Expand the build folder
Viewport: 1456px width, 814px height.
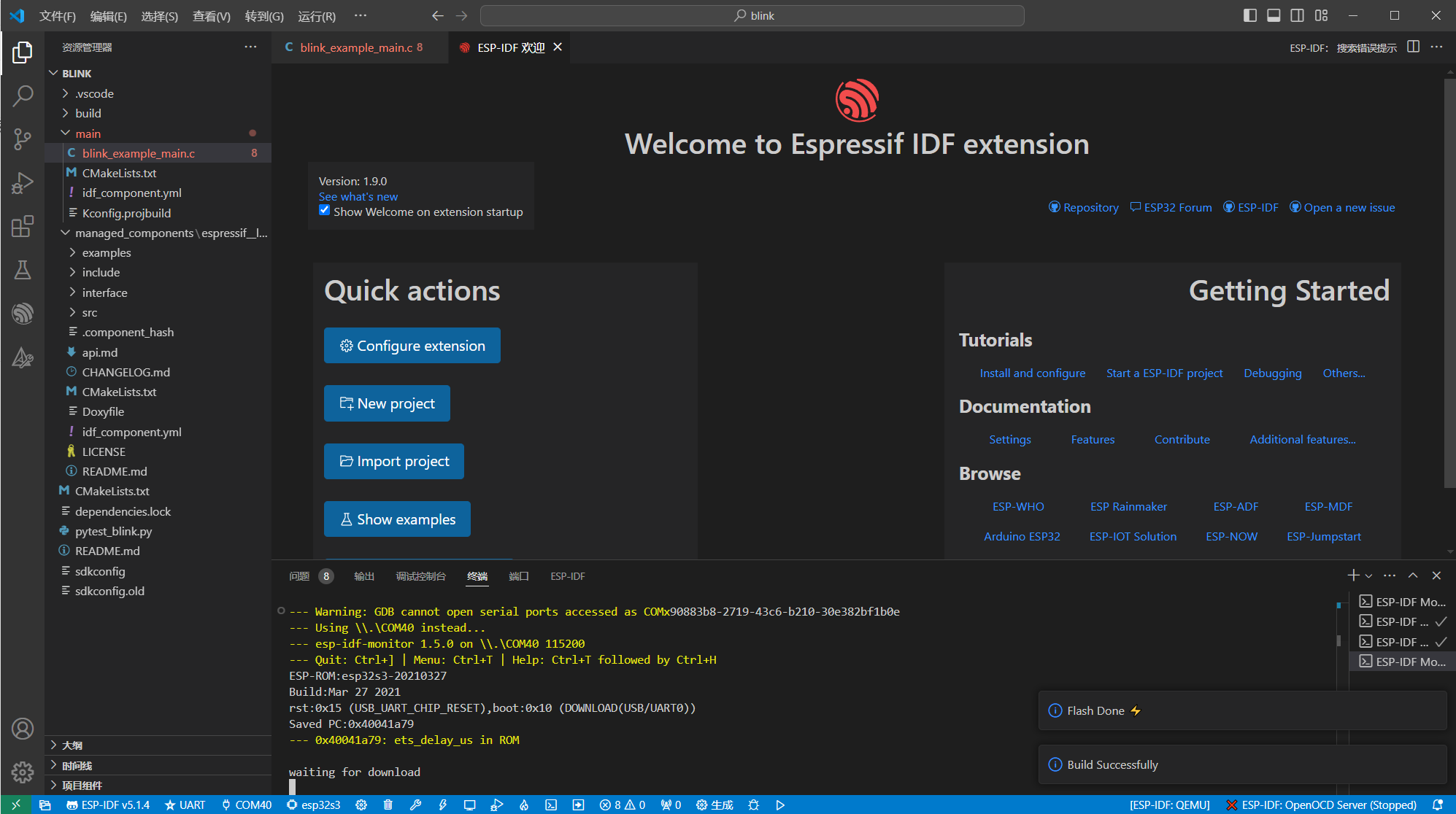coord(158,113)
